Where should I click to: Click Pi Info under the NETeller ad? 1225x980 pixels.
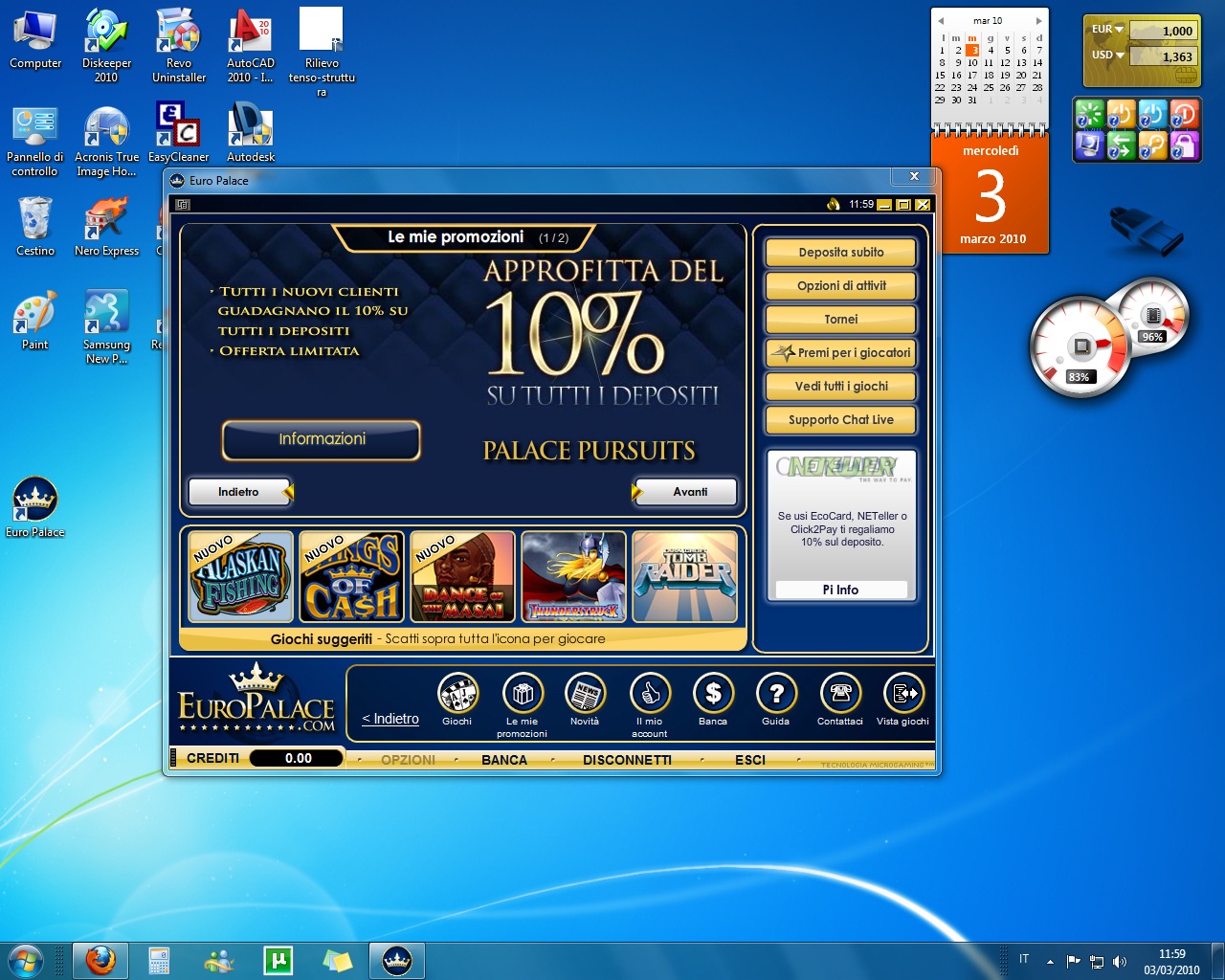pyautogui.click(x=841, y=590)
